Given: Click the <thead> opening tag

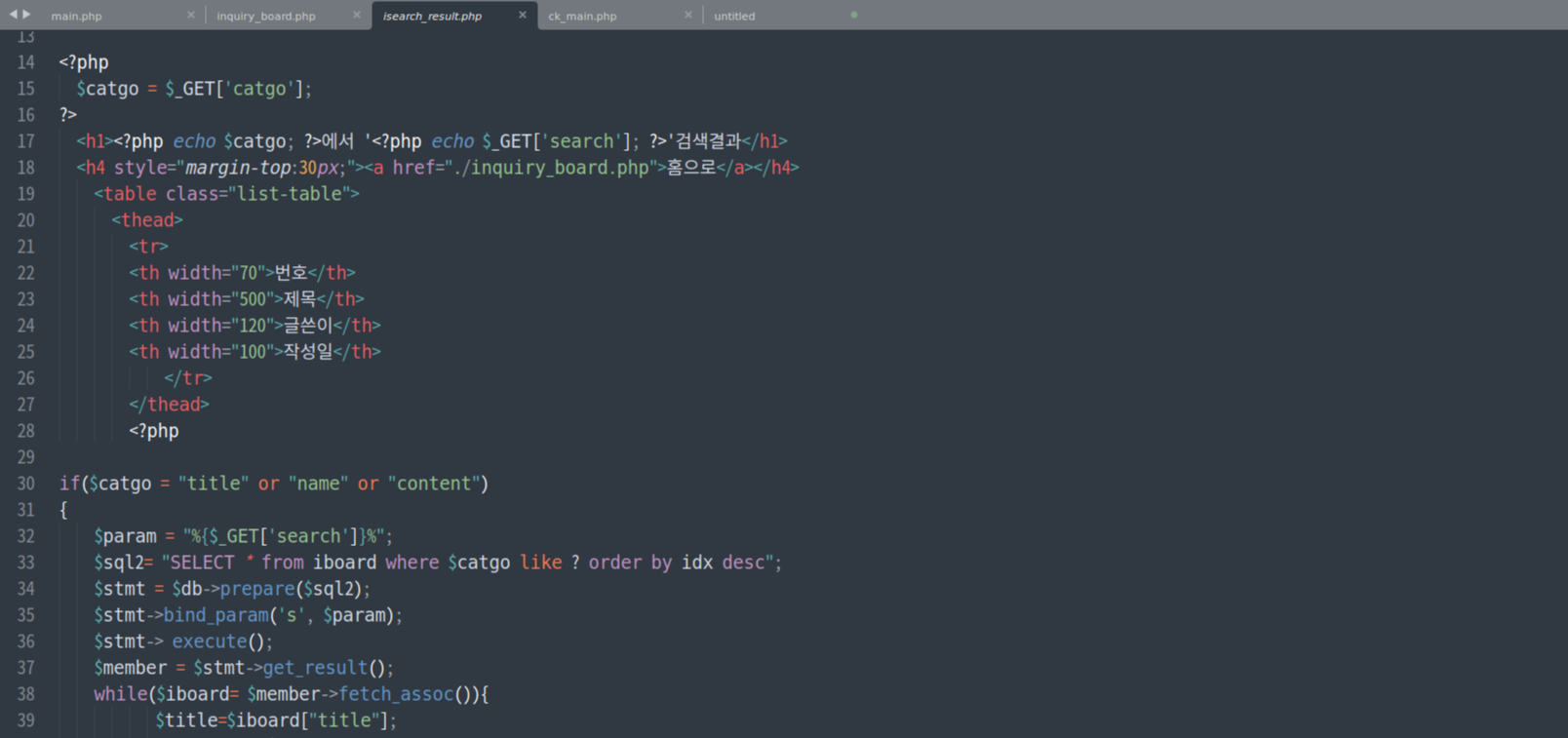Looking at the screenshot, I should [147, 220].
